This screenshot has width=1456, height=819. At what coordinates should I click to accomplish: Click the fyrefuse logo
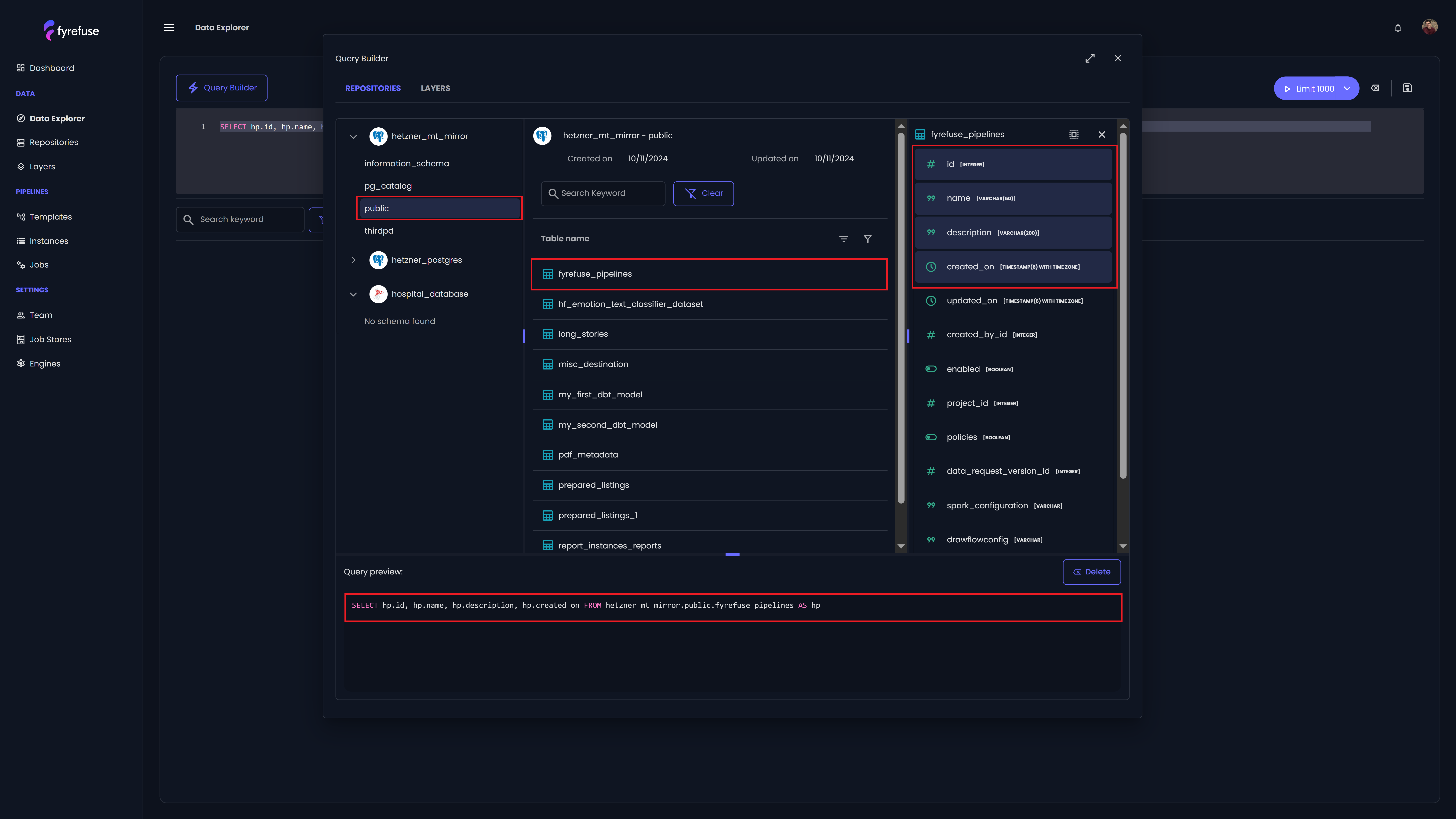point(71,31)
